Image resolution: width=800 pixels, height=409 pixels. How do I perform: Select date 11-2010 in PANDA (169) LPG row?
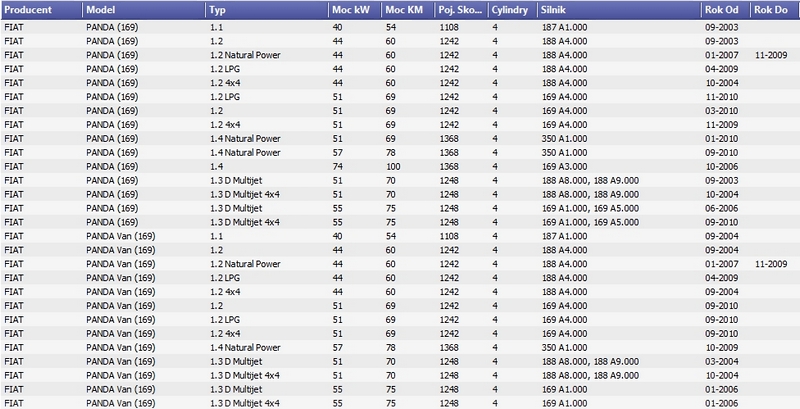click(x=721, y=97)
